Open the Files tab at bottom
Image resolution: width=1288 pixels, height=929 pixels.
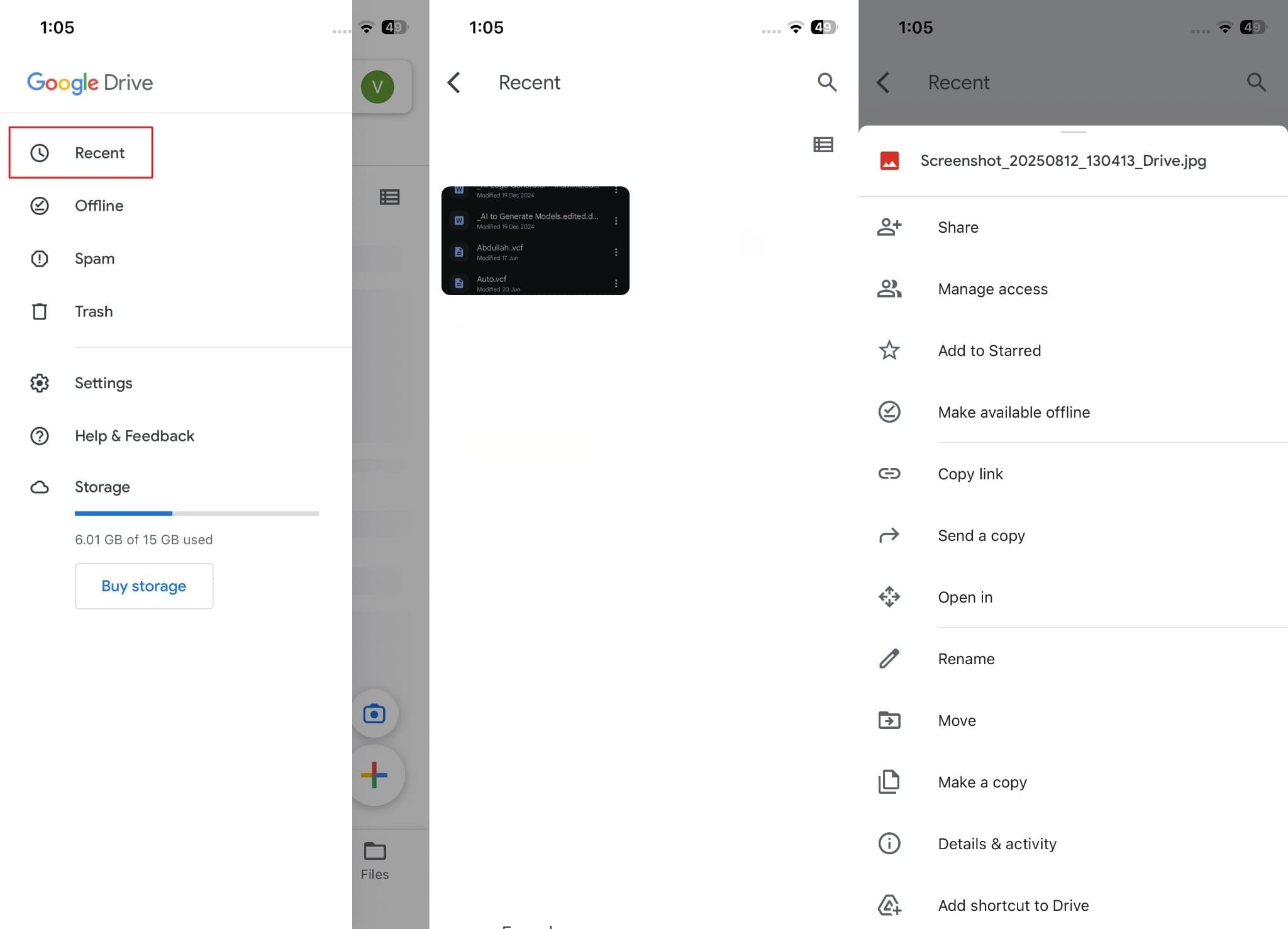pos(375,862)
